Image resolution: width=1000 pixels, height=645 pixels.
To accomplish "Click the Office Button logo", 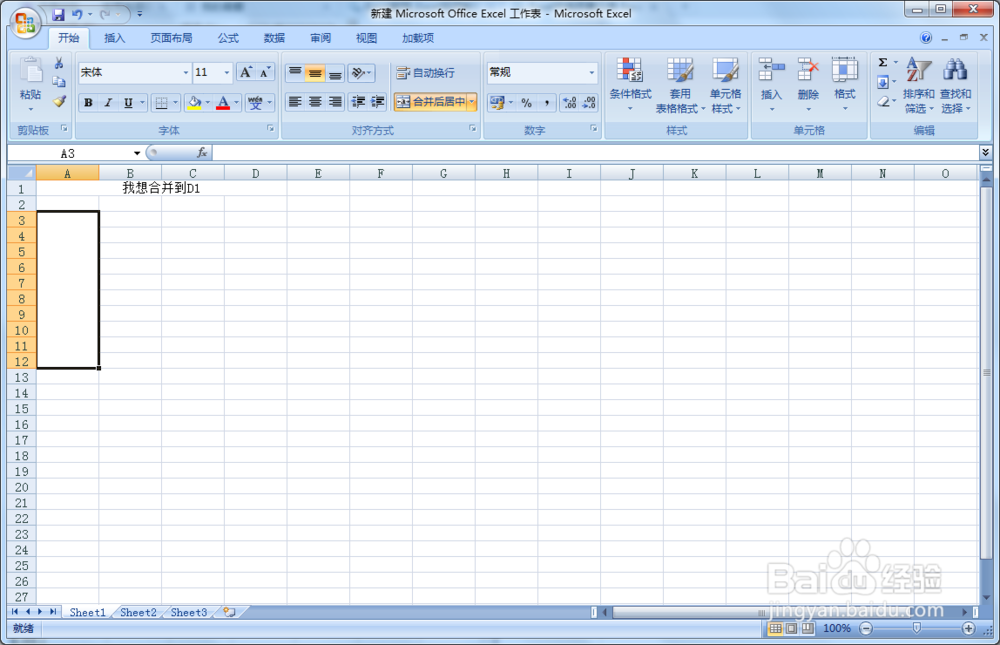I will [25, 23].
